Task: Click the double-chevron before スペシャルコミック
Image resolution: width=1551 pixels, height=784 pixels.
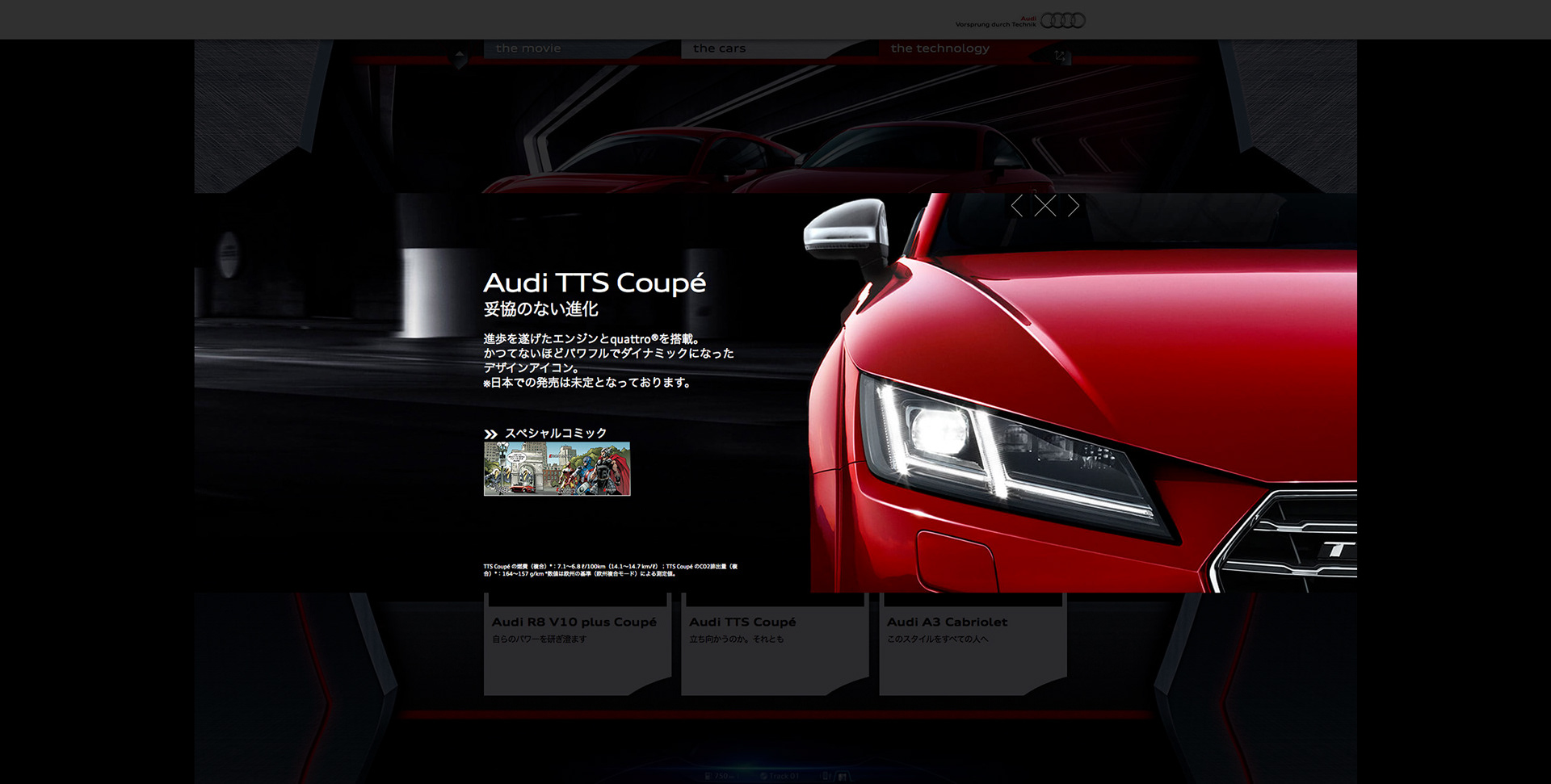Action: pos(490,434)
